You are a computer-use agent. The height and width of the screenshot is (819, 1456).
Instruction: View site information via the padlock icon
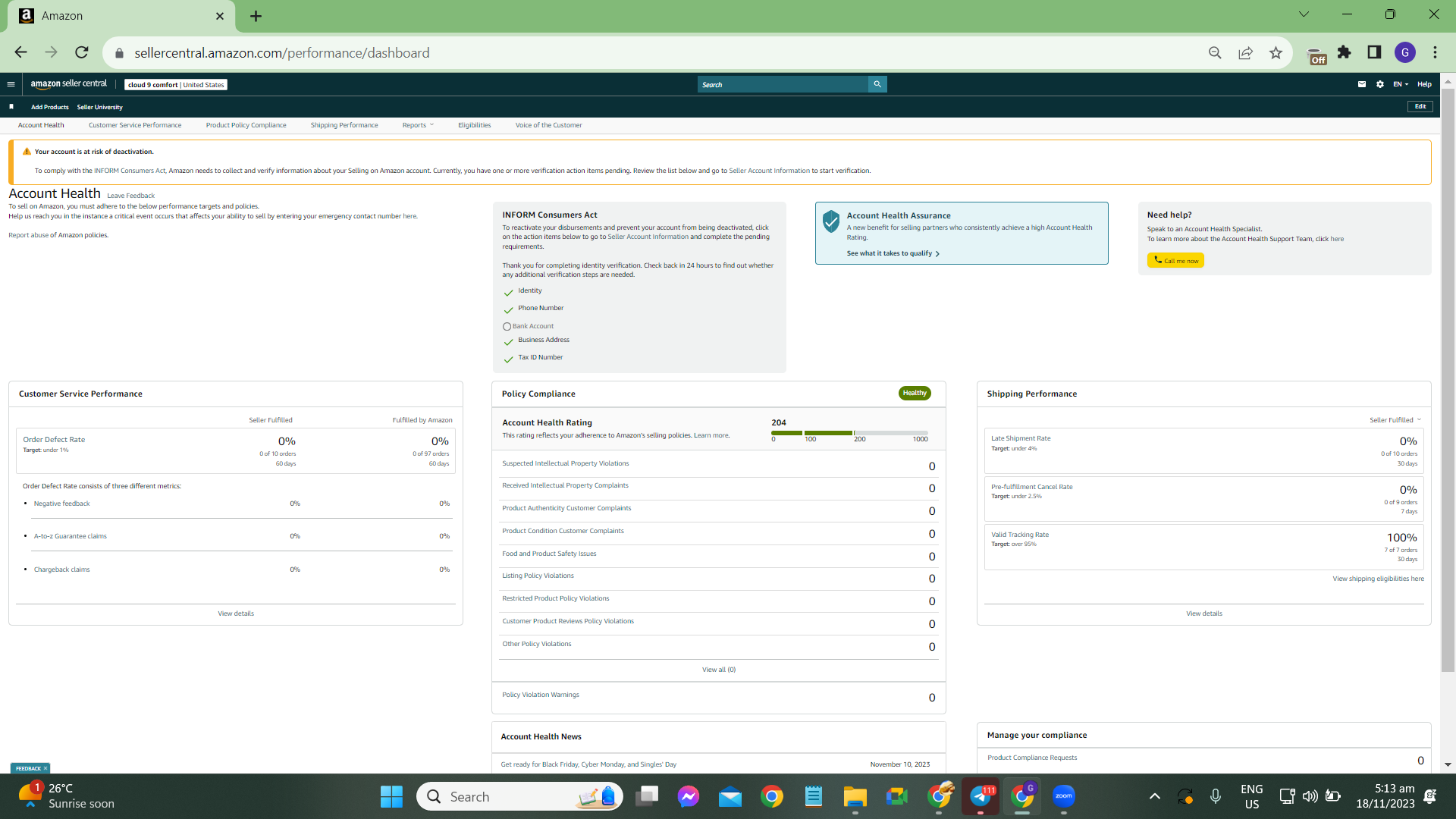(119, 53)
